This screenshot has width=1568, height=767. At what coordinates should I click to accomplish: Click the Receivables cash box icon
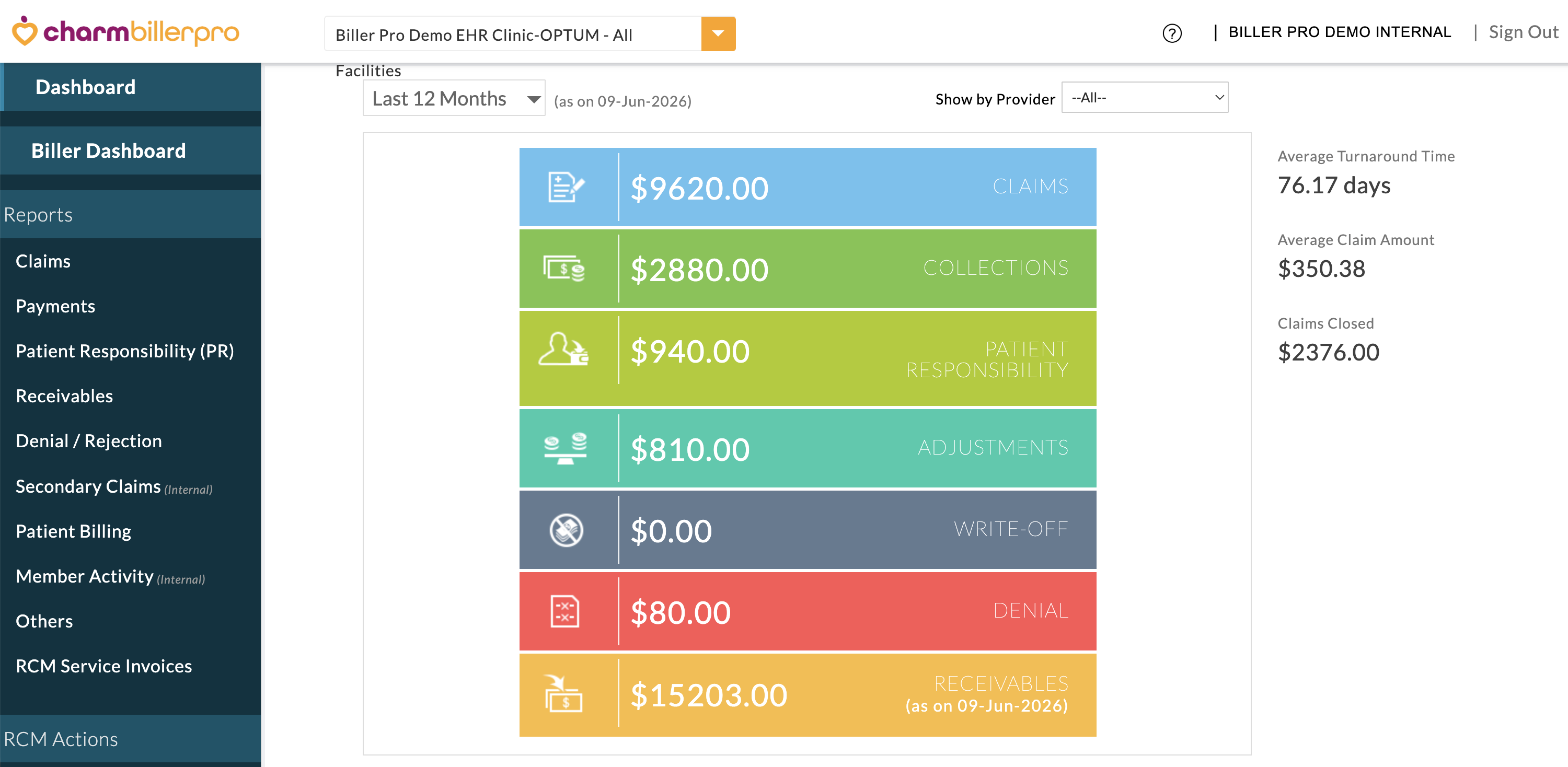coord(563,693)
